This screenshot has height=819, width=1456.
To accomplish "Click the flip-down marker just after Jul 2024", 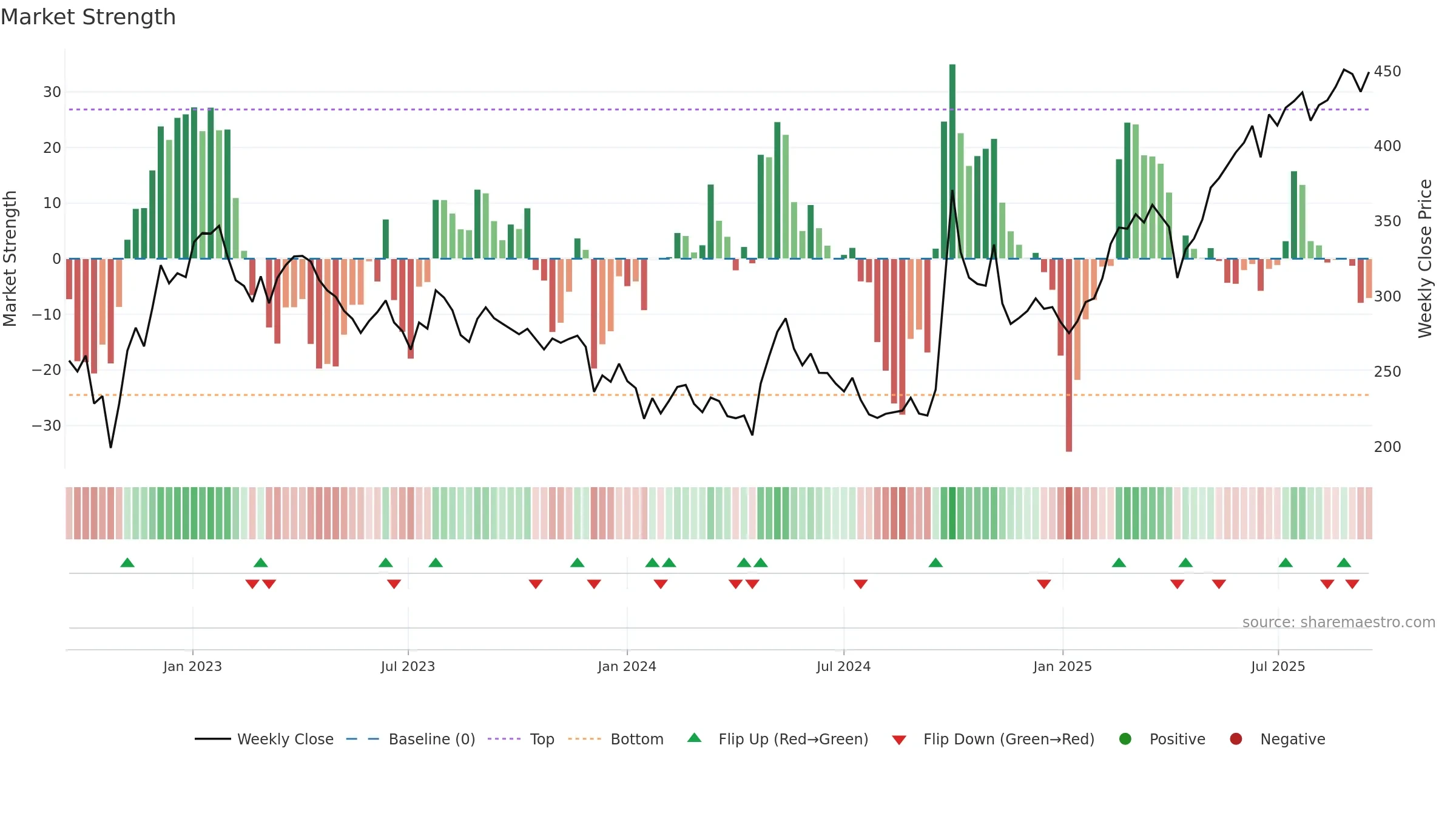I will pos(860,584).
